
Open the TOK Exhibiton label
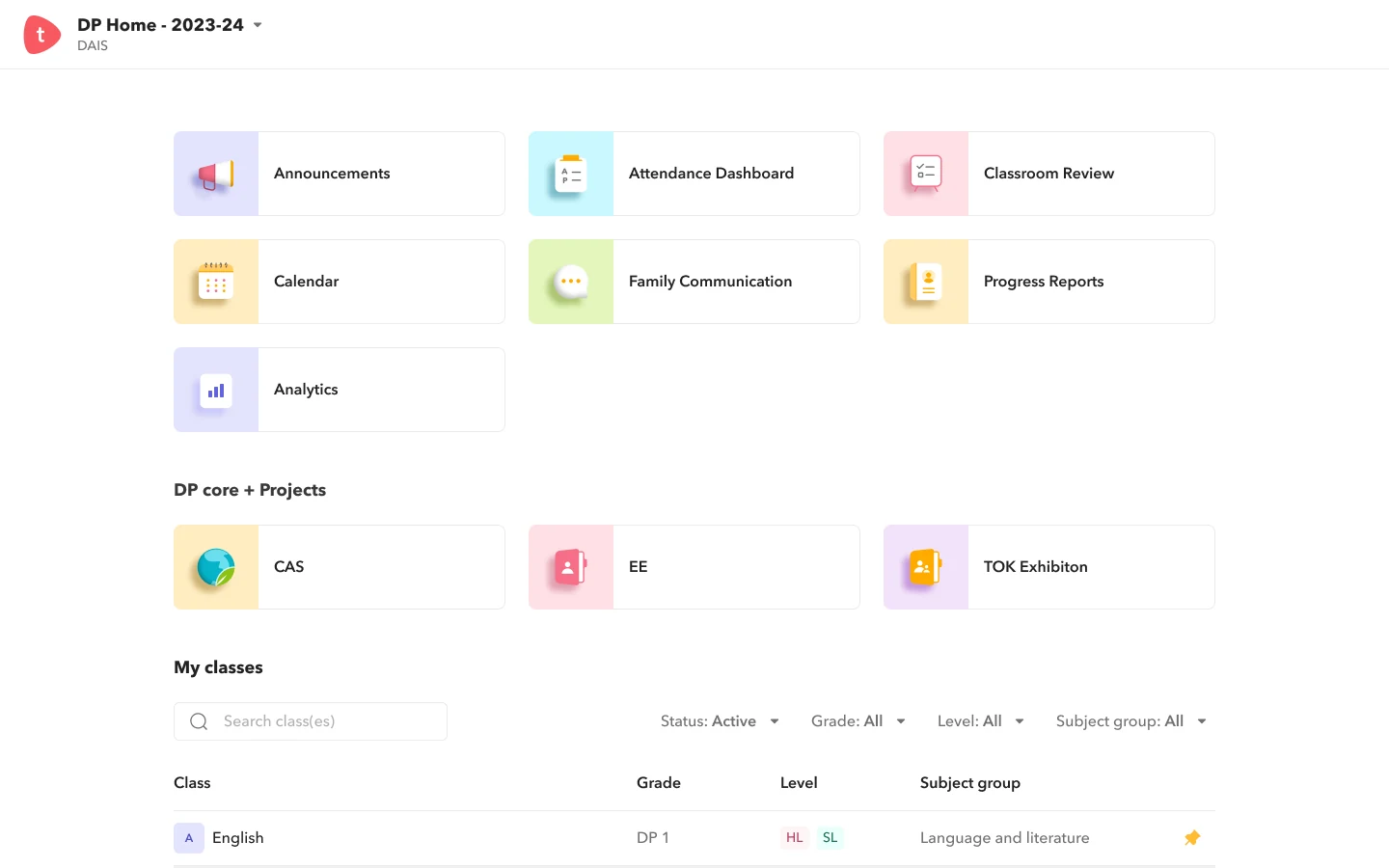[x=1035, y=567]
